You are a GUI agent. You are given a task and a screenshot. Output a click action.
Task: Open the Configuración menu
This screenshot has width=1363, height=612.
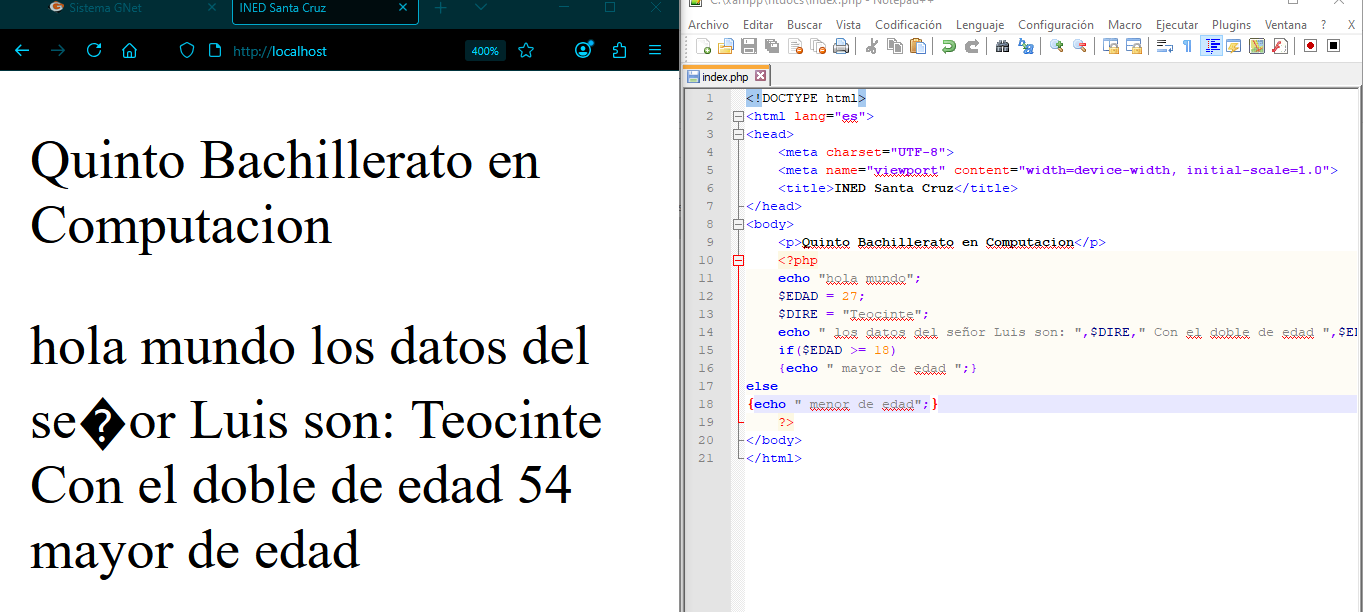[1056, 25]
